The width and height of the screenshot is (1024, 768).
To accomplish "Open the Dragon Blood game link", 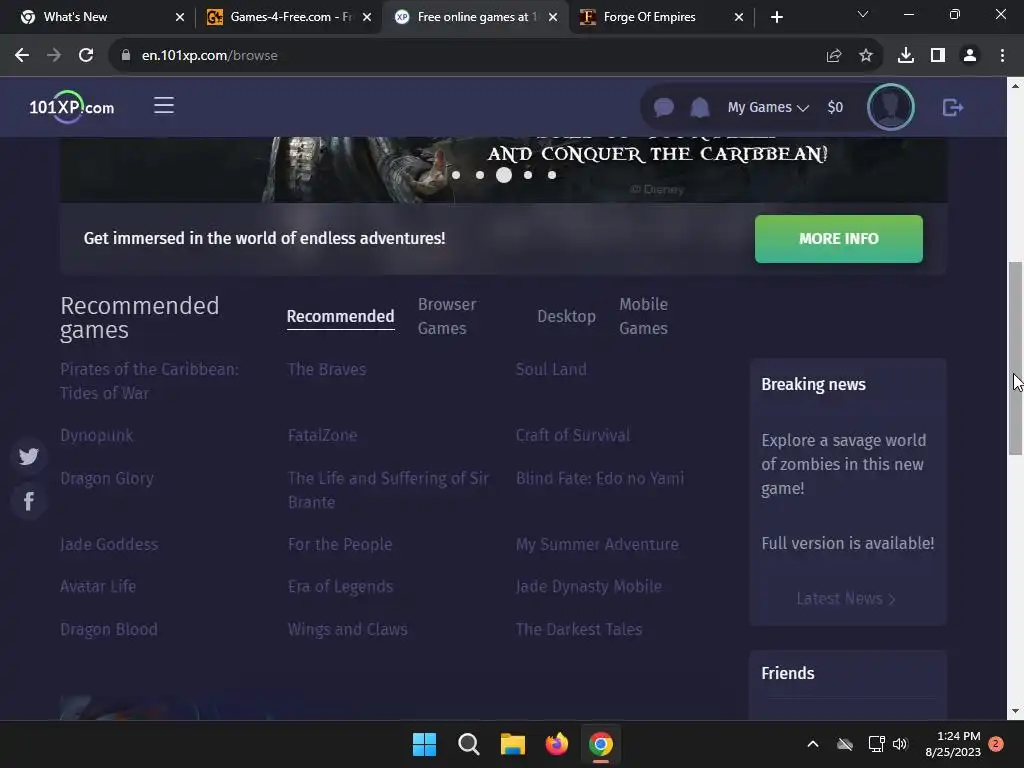I will (x=109, y=630).
